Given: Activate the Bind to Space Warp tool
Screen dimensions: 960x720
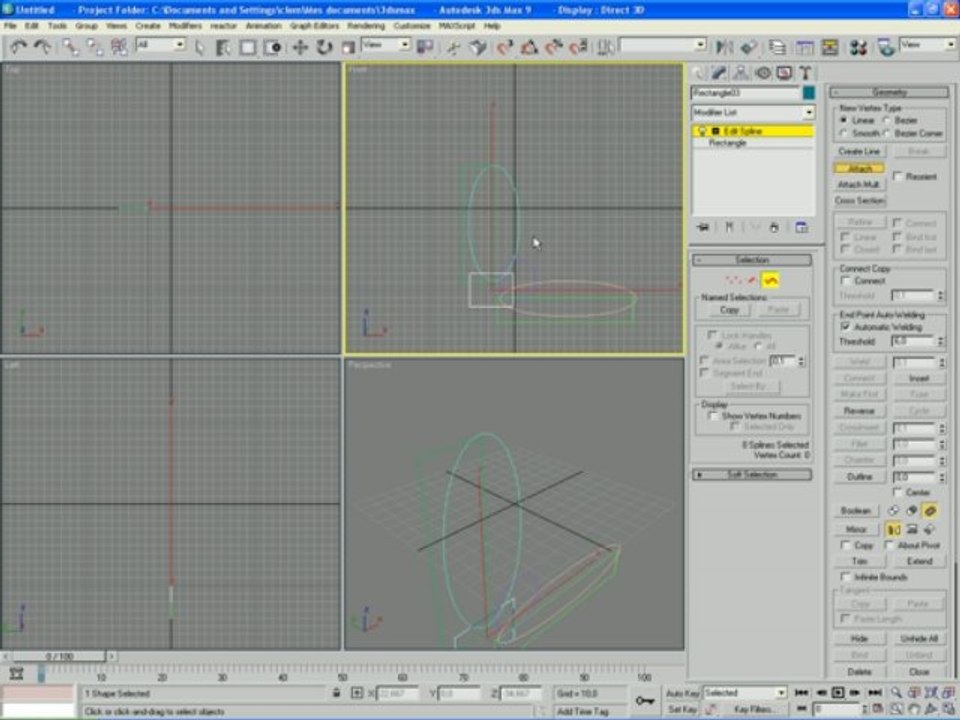Looking at the screenshot, I should point(119,47).
